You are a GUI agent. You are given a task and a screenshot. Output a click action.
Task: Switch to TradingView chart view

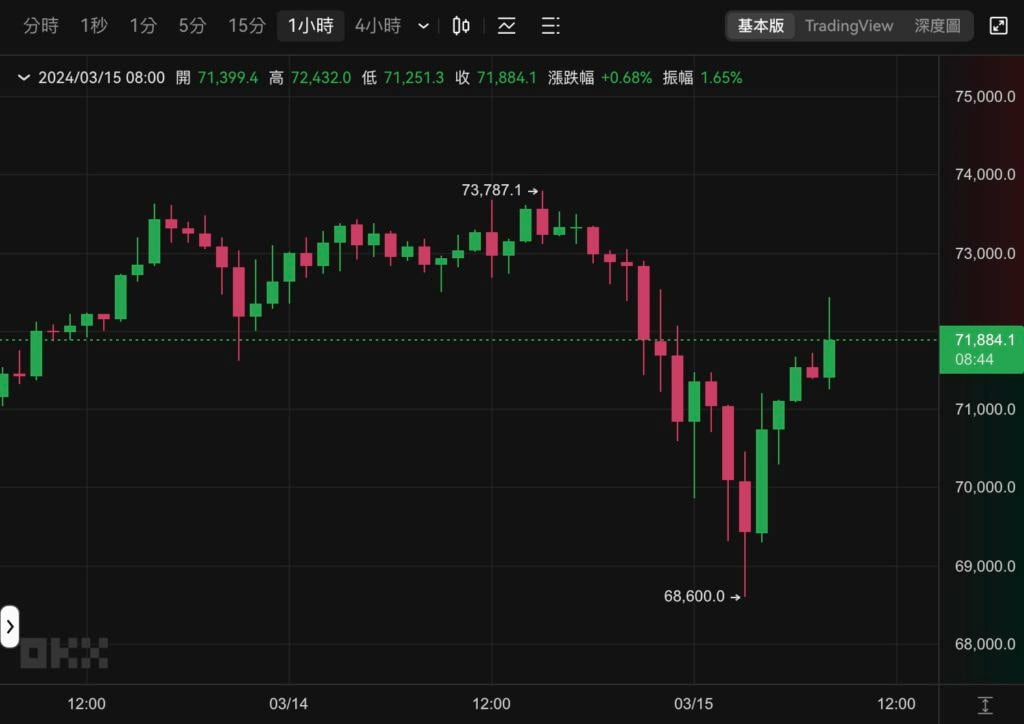849,26
